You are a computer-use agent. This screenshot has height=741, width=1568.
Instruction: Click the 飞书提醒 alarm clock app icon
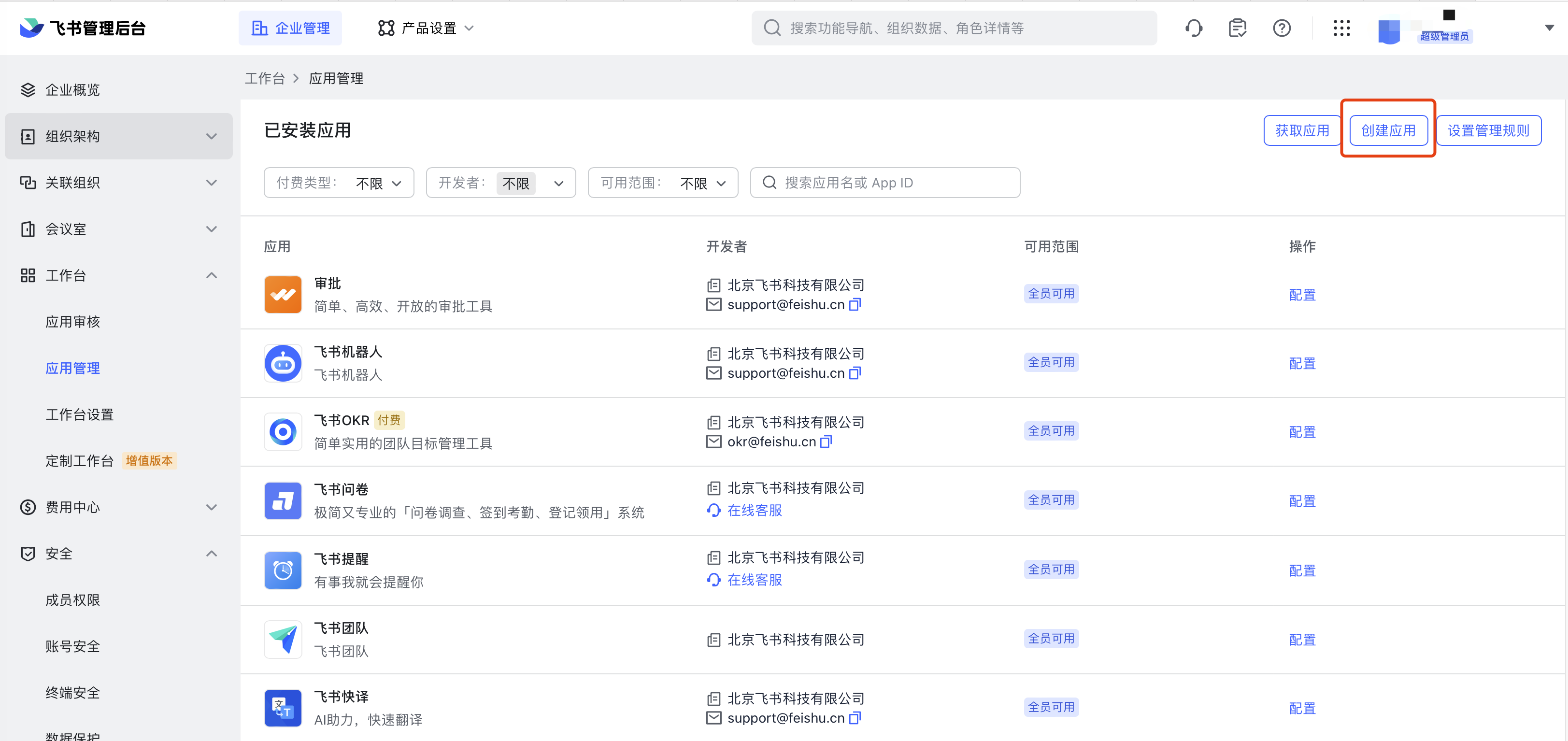[x=283, y=570]
